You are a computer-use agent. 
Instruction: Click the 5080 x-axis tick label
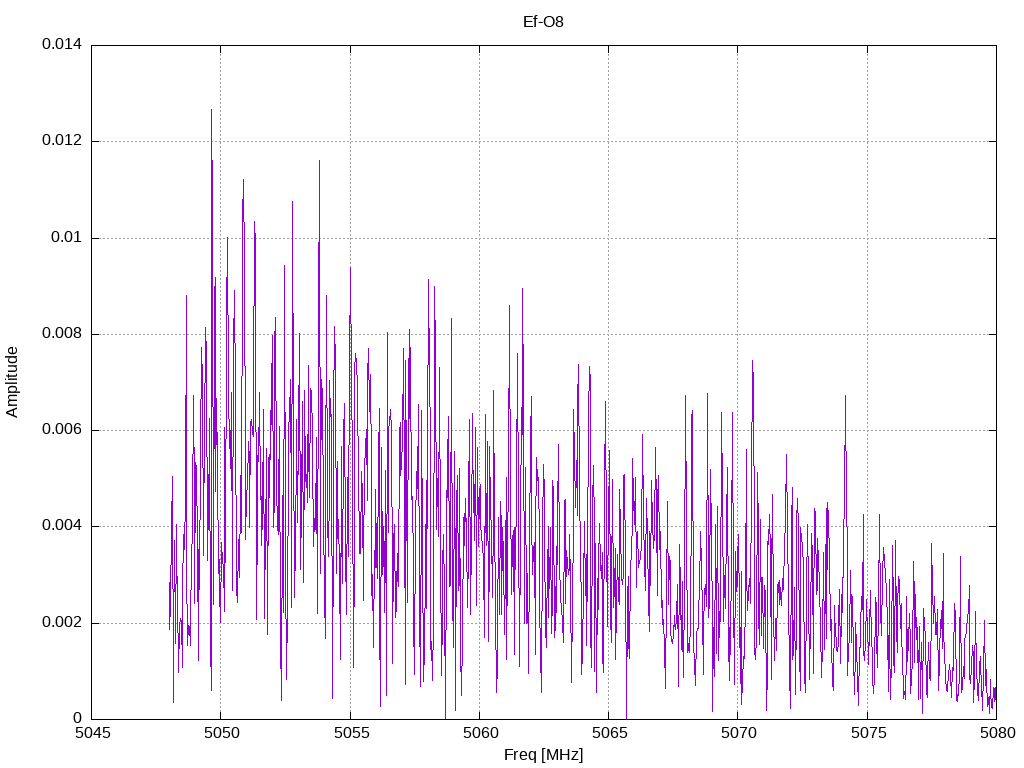pos(997,733)
